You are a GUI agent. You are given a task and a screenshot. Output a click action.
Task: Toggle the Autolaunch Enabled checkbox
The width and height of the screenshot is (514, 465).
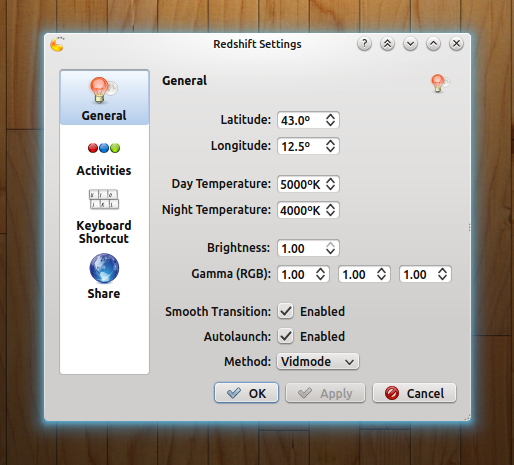[286, 336]
